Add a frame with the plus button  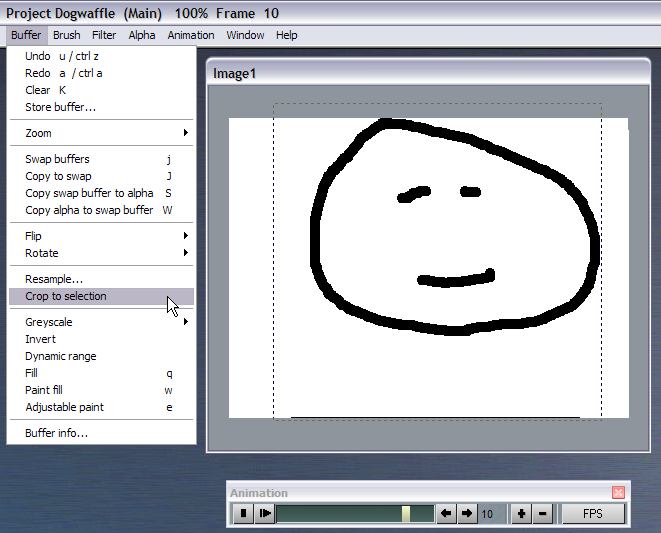[521, 514]
